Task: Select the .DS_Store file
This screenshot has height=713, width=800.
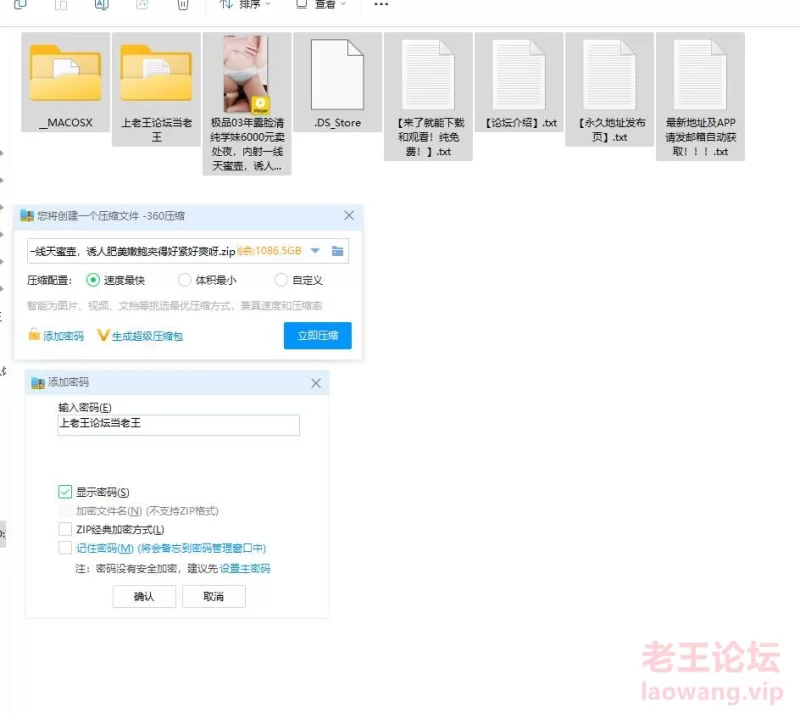Action: (x=337, y=82)
